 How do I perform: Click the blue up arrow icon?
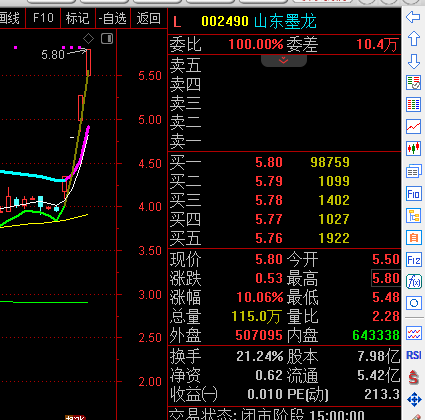pos(413,39)
